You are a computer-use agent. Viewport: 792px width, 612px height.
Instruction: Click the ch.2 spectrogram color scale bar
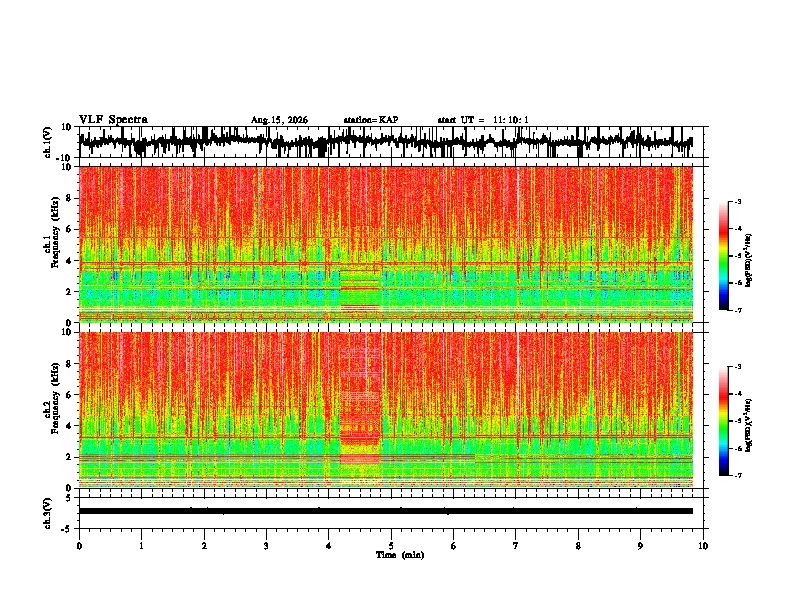pyautogui.click(x=723, y=421)
